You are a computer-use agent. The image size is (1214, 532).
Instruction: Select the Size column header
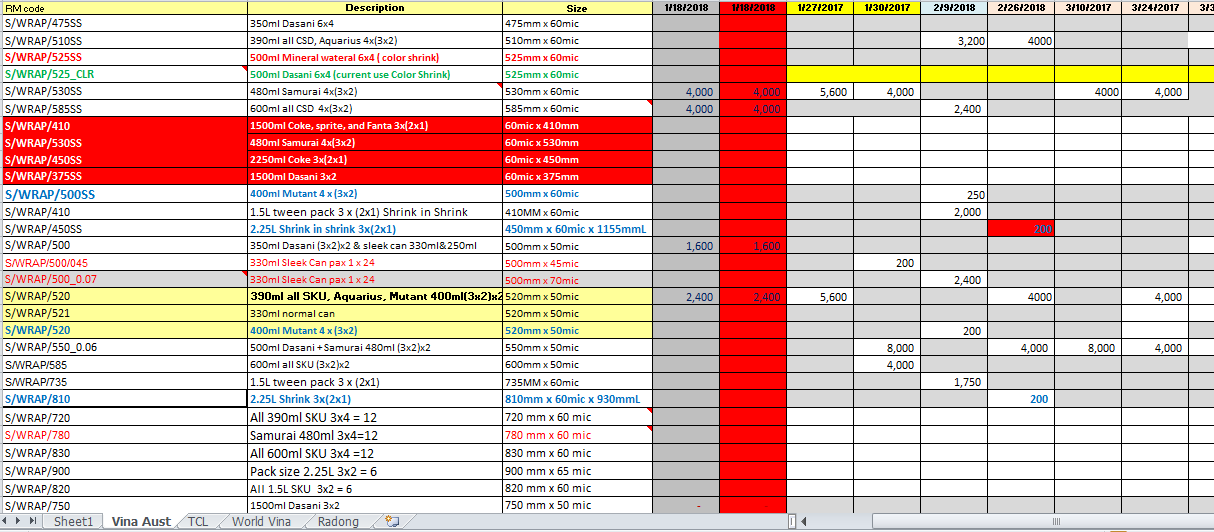577,7
